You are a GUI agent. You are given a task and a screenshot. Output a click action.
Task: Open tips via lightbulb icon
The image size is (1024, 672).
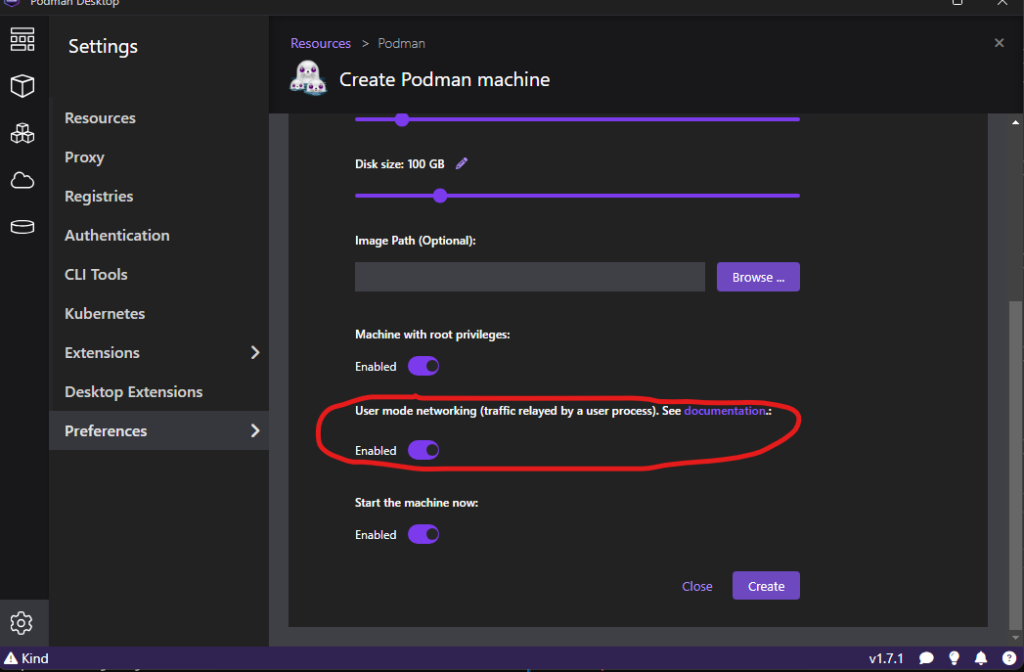[954, 658]
